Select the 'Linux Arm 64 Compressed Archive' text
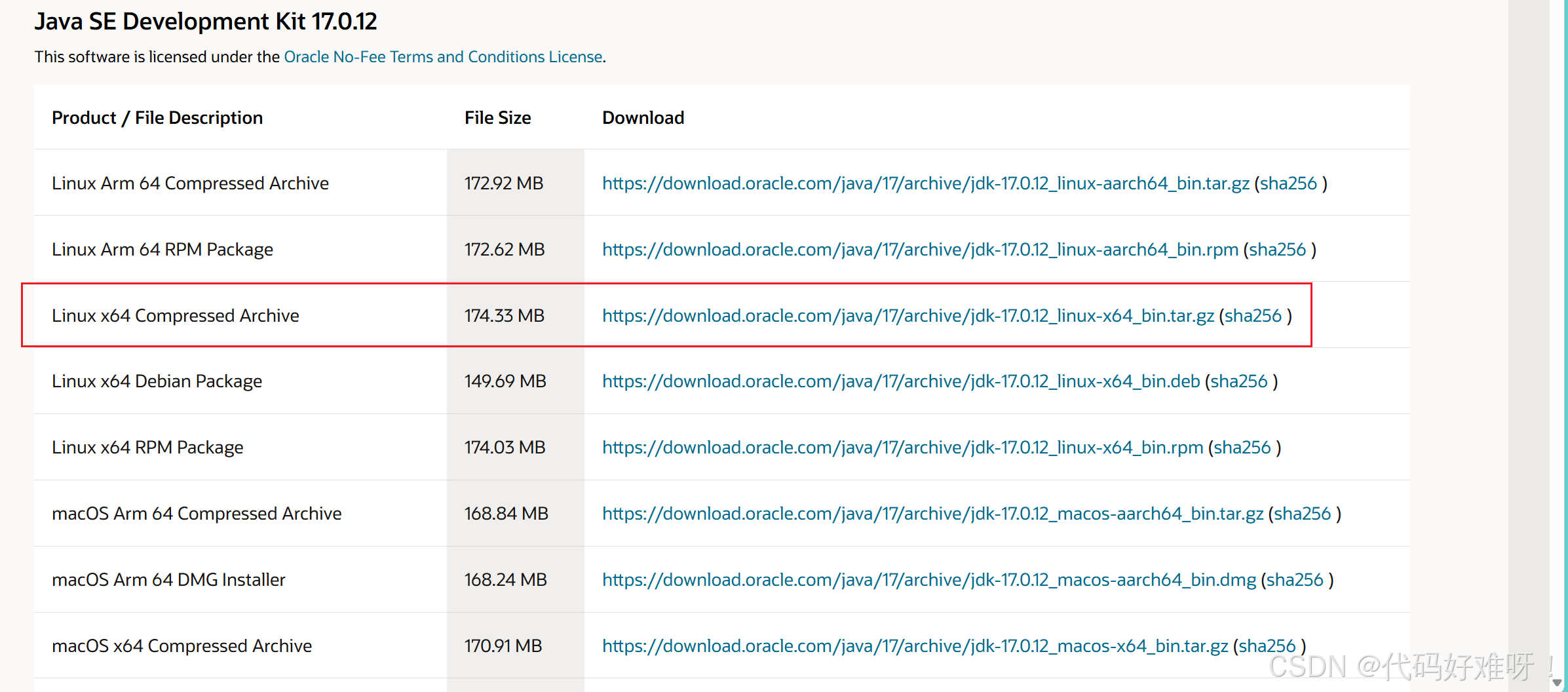 click(x=190, y=183)
